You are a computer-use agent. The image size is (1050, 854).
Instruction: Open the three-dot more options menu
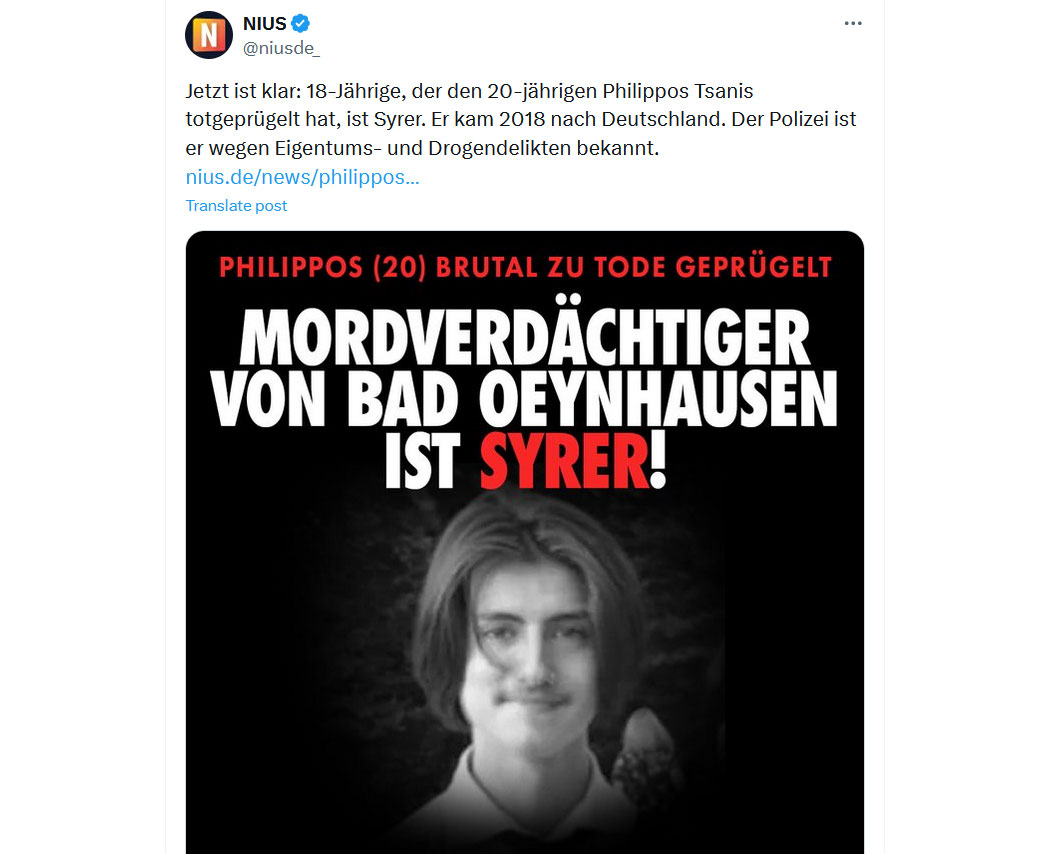[x=852, y=23]
